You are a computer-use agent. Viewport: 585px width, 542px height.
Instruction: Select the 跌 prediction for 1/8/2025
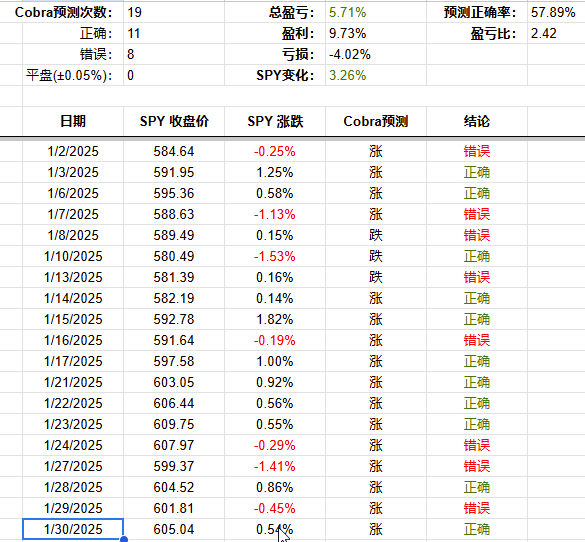[x=376, y=235]
